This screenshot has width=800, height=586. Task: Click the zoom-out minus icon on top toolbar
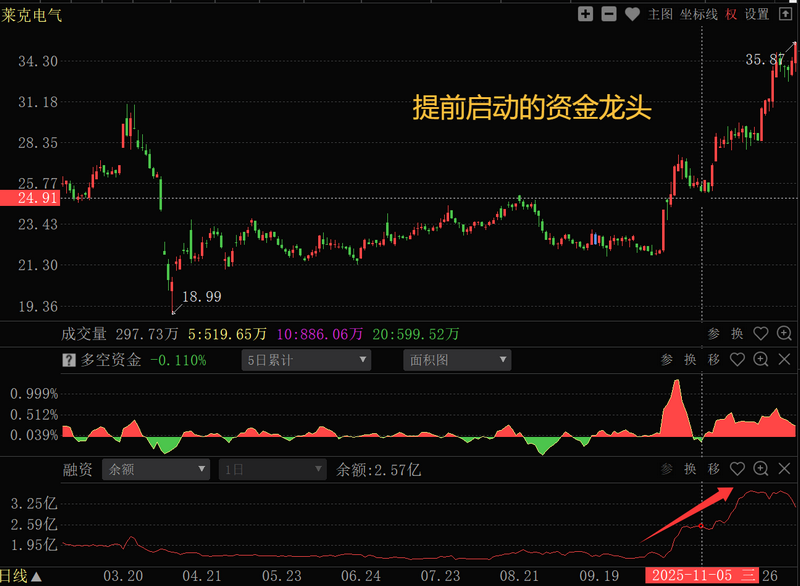(608, 15)
